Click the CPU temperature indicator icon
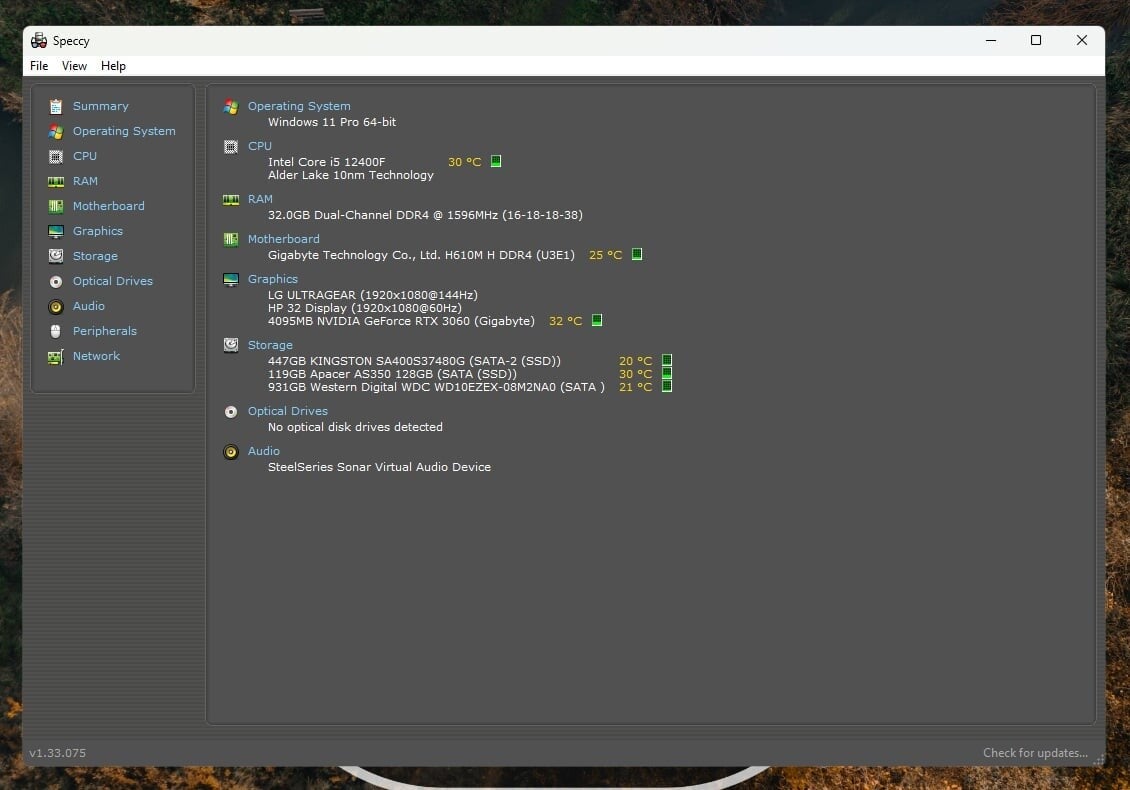1130x790 pixels. (x=496, y=161)
